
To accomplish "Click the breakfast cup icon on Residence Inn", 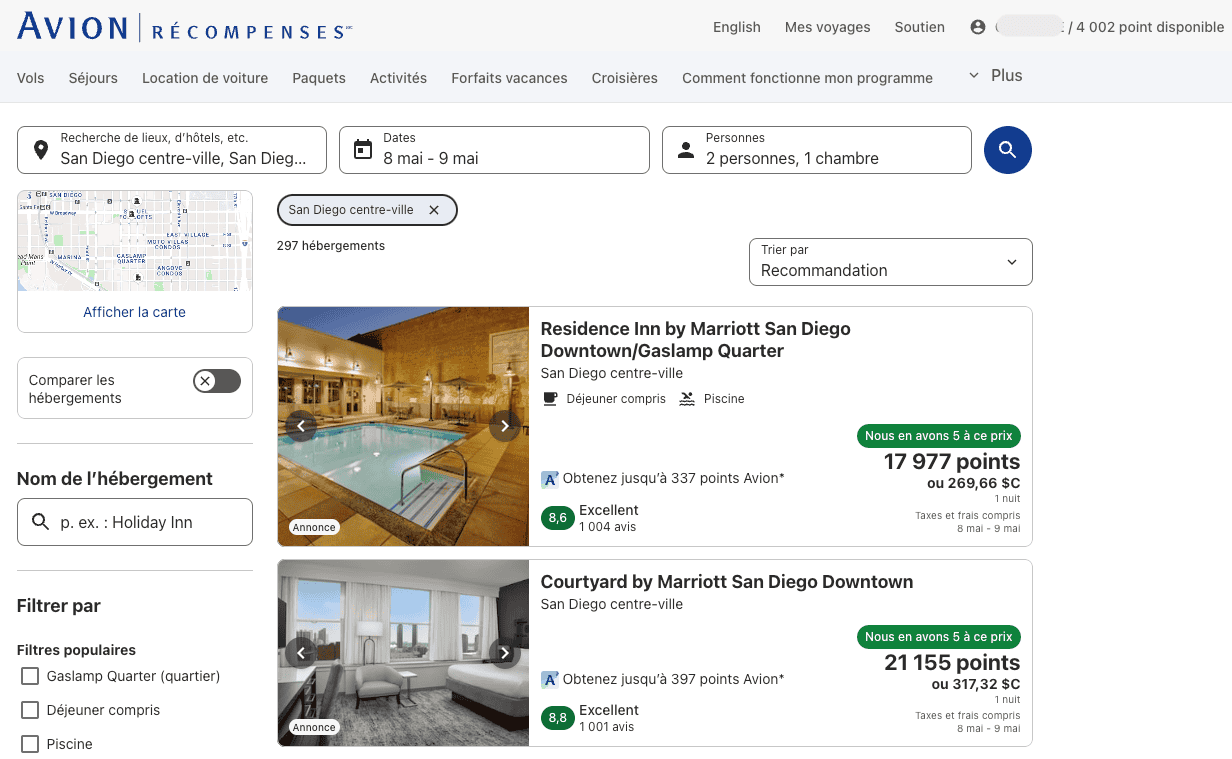I will coord(550,399).
